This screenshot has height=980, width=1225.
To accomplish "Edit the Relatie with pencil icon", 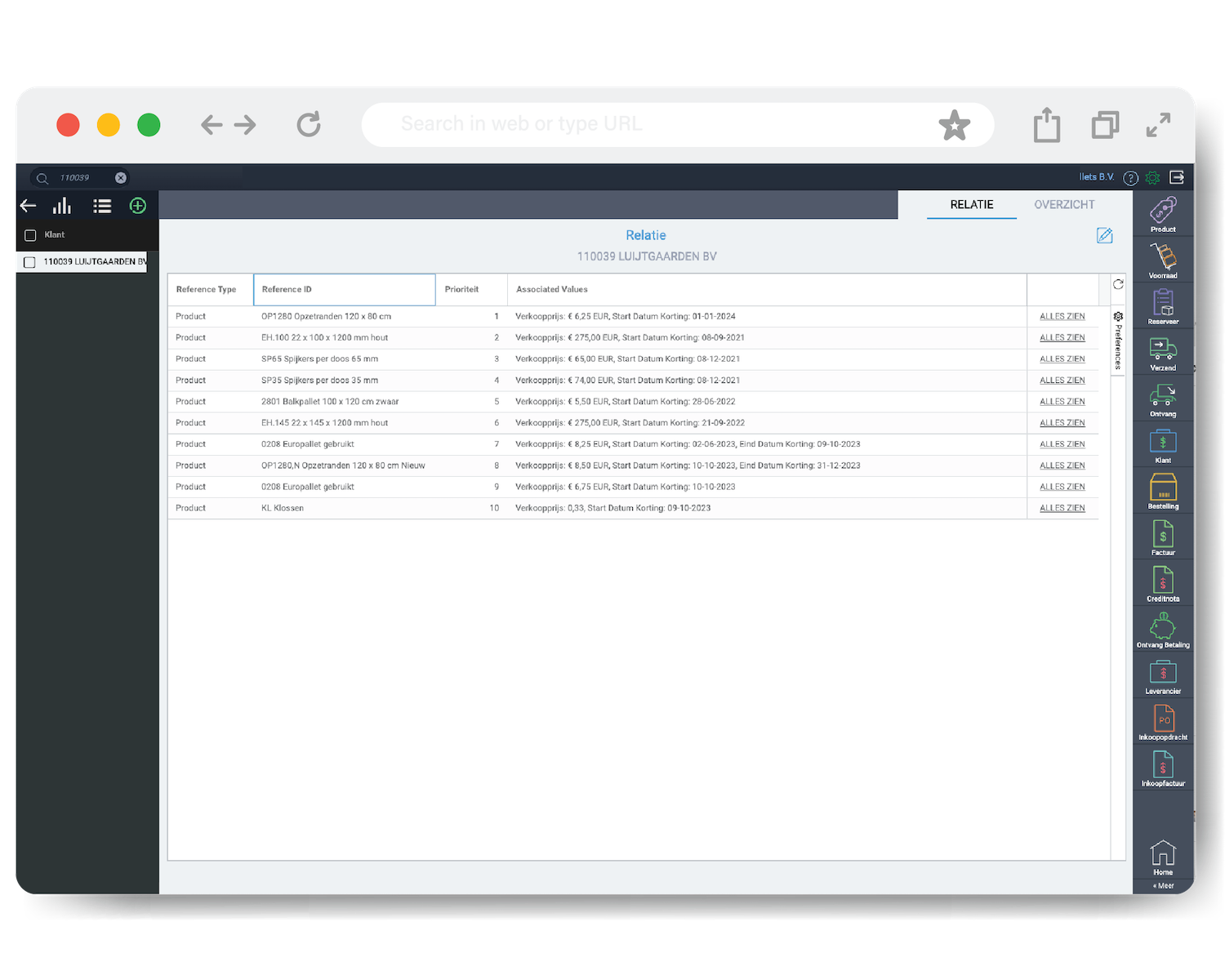I will point(1105,235).
